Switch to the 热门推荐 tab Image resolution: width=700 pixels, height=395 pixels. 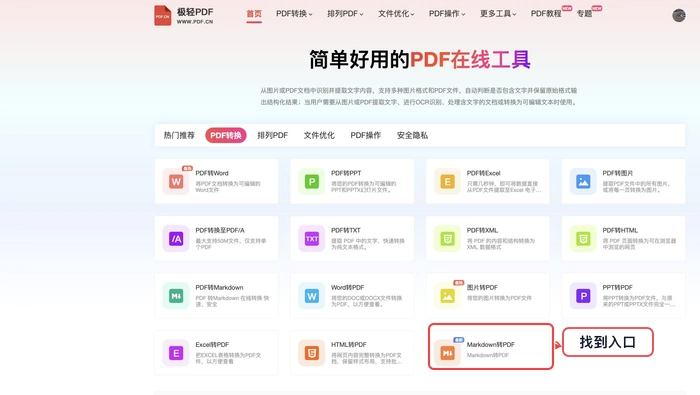(179, 135)
